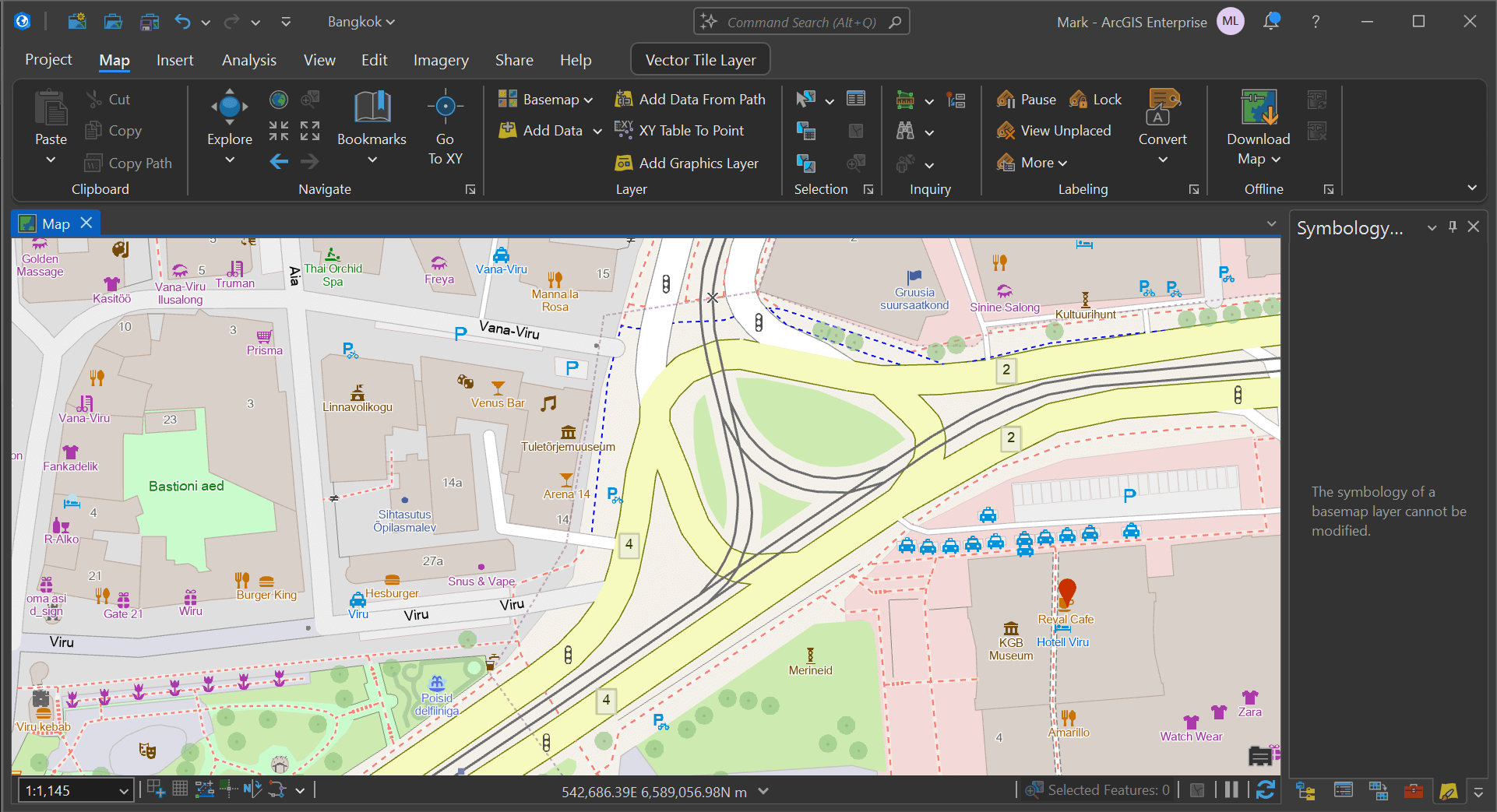Image resolution: width=1497 pixels, height=812 pixels.
Task: Click the red toolbox icon at bottom right
Action: (x=1414, y=792)
